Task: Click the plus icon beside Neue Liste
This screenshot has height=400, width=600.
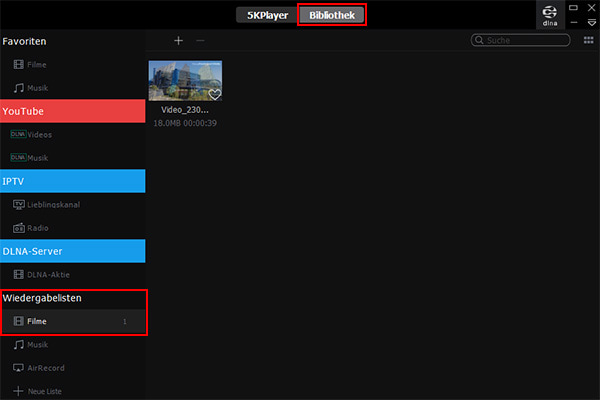Action: pos(18,391)
